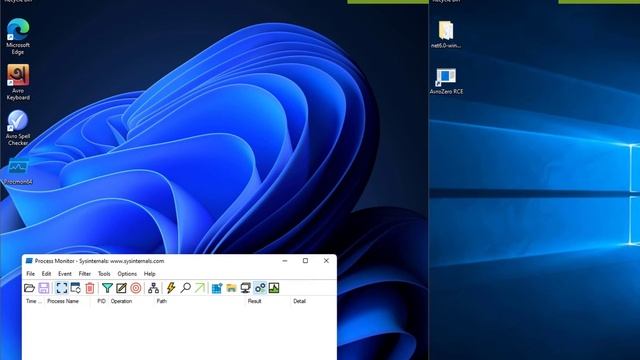
Task: Click the Process Monitor title bar app icon
Action: [29, 261]
